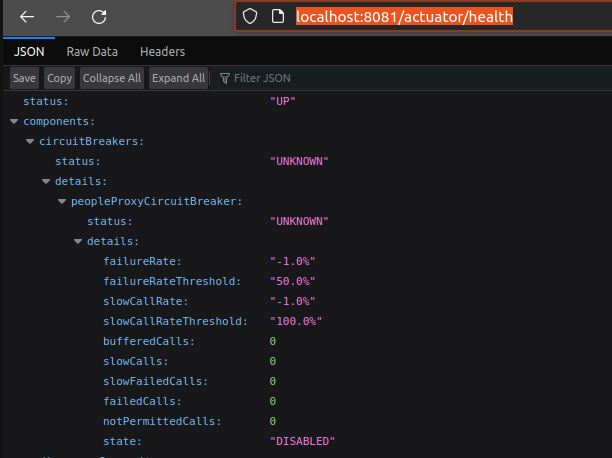Click the page info document icon
Viewport: 612px width, 458px height.
click(x=278, y=16)
